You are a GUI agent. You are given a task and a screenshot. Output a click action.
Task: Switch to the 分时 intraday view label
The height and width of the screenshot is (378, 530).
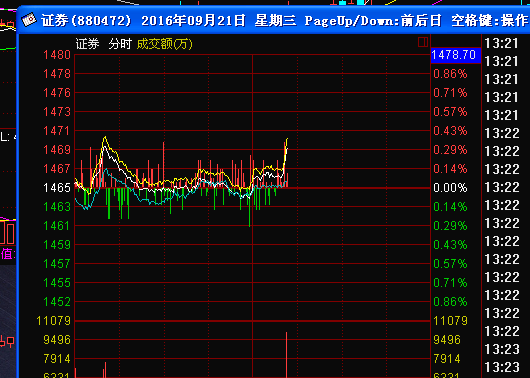tap(120, 44)
